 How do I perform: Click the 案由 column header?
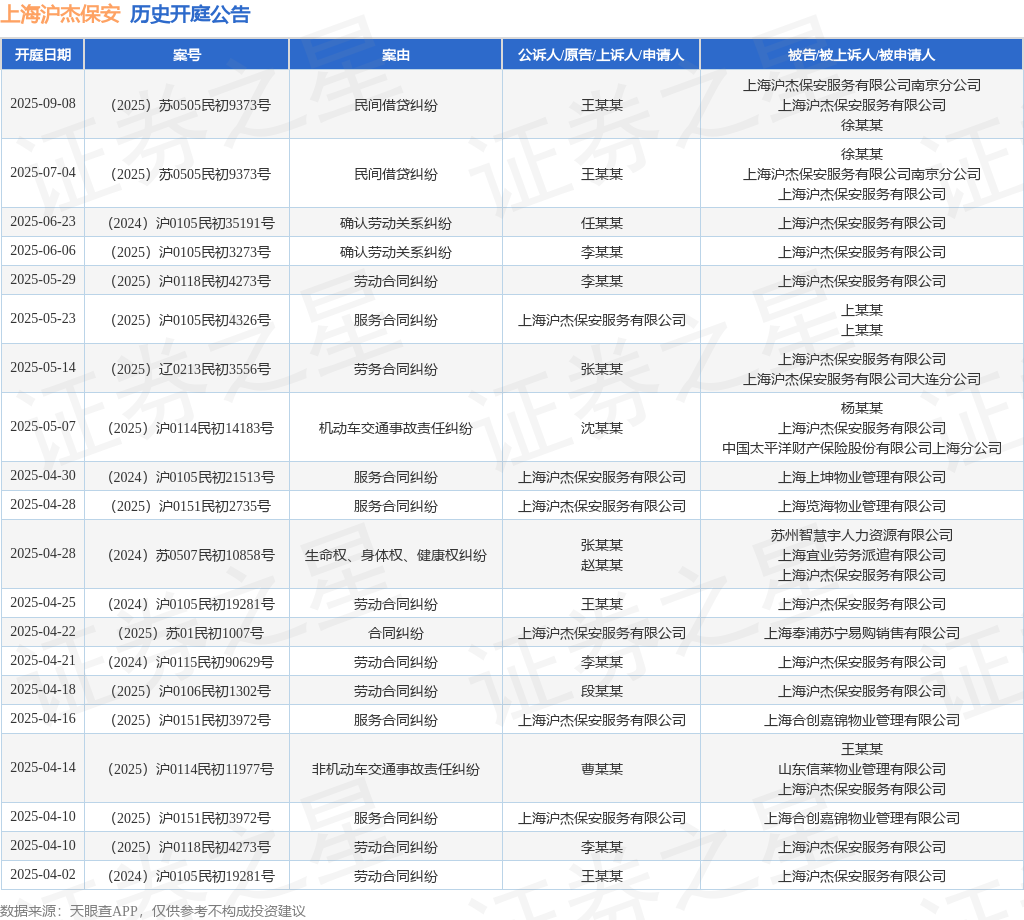[396, 55]
